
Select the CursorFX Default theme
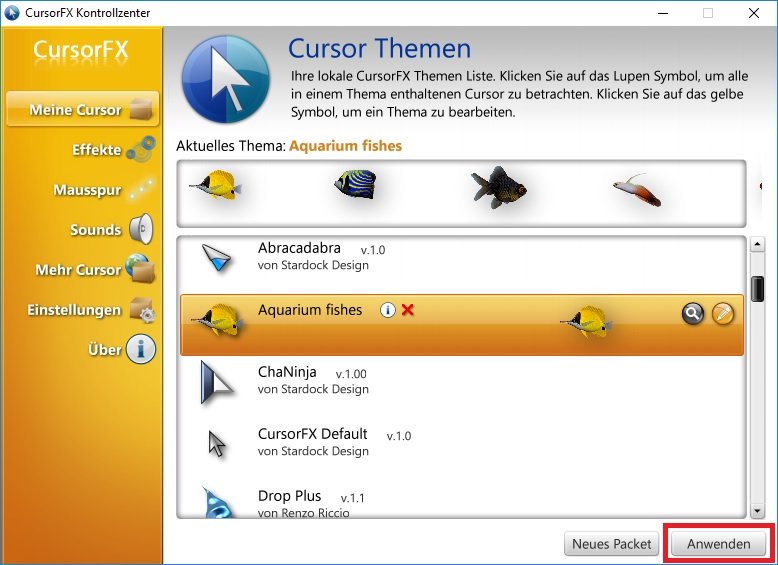click(461, 448)
